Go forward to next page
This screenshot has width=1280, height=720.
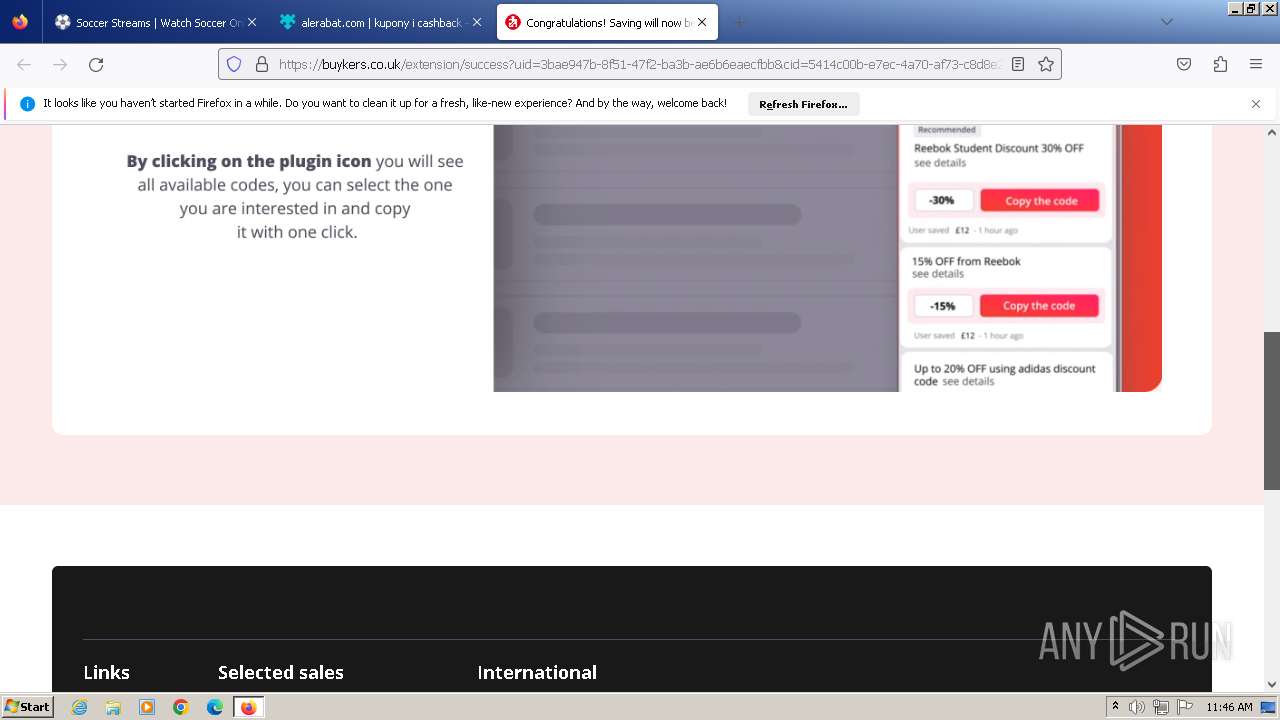coord(60,64)
